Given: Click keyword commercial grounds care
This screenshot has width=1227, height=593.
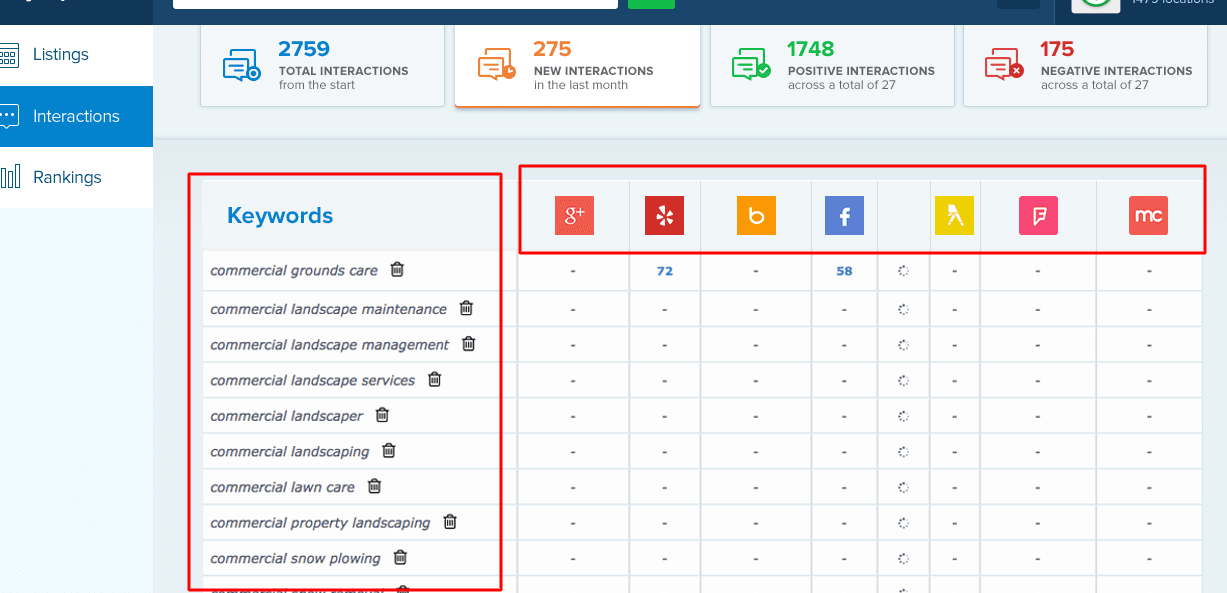Looking at the screenshot, I should (x=294, y=270).
